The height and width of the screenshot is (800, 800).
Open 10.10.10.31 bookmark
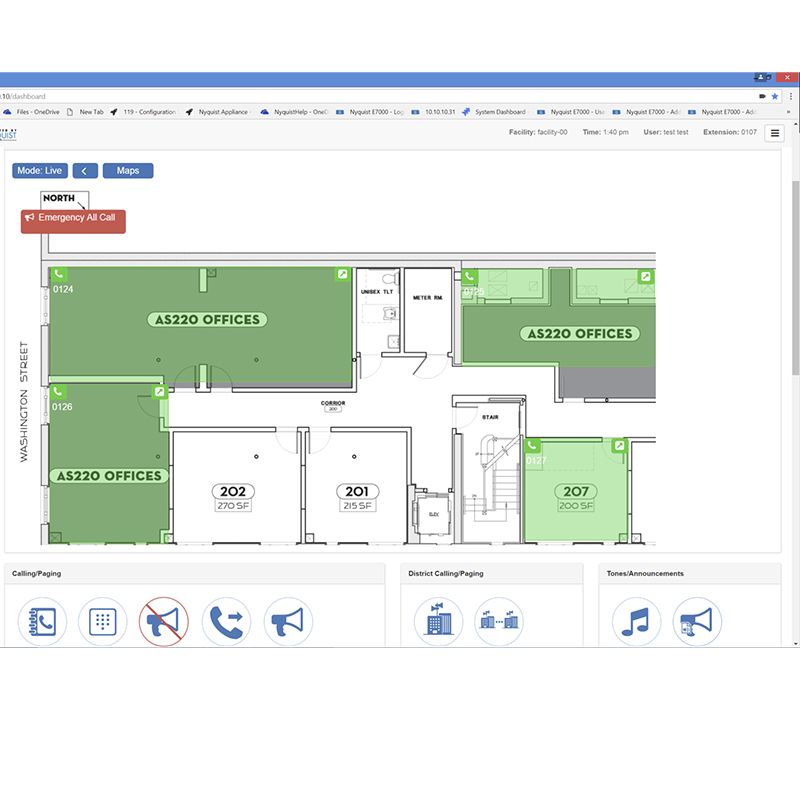pyautogui.click(x=434, y=112)
